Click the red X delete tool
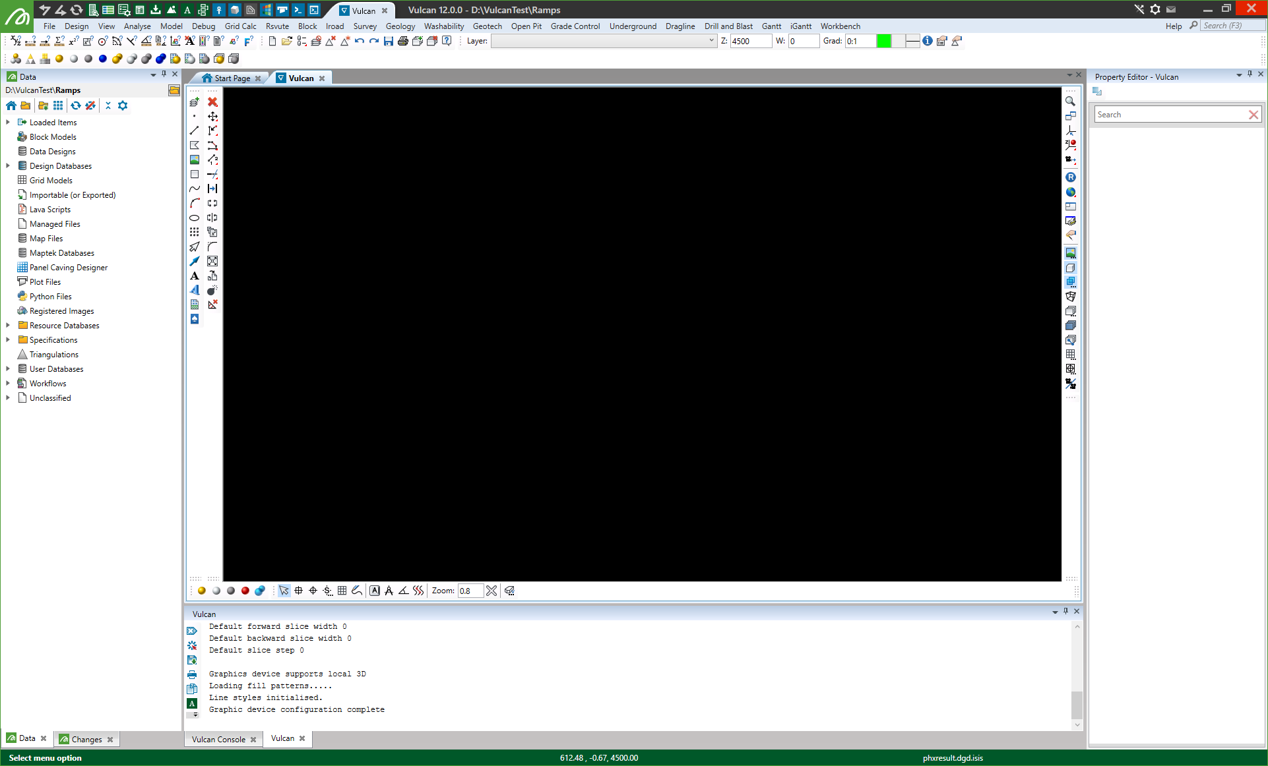 pyautogui.click(x=213, y=102)
